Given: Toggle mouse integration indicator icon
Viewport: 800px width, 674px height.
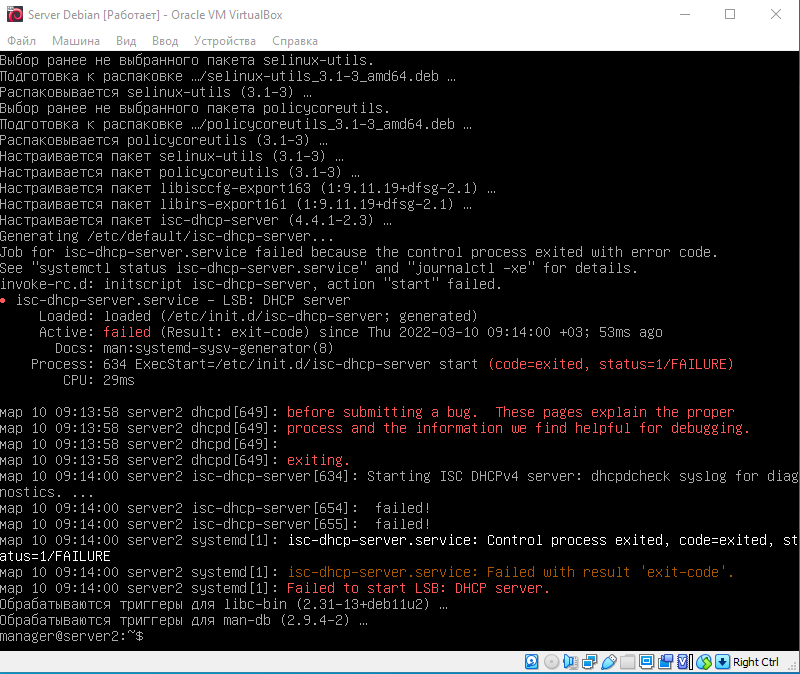Looking at the screenshot, I should (x=703, y=662).
